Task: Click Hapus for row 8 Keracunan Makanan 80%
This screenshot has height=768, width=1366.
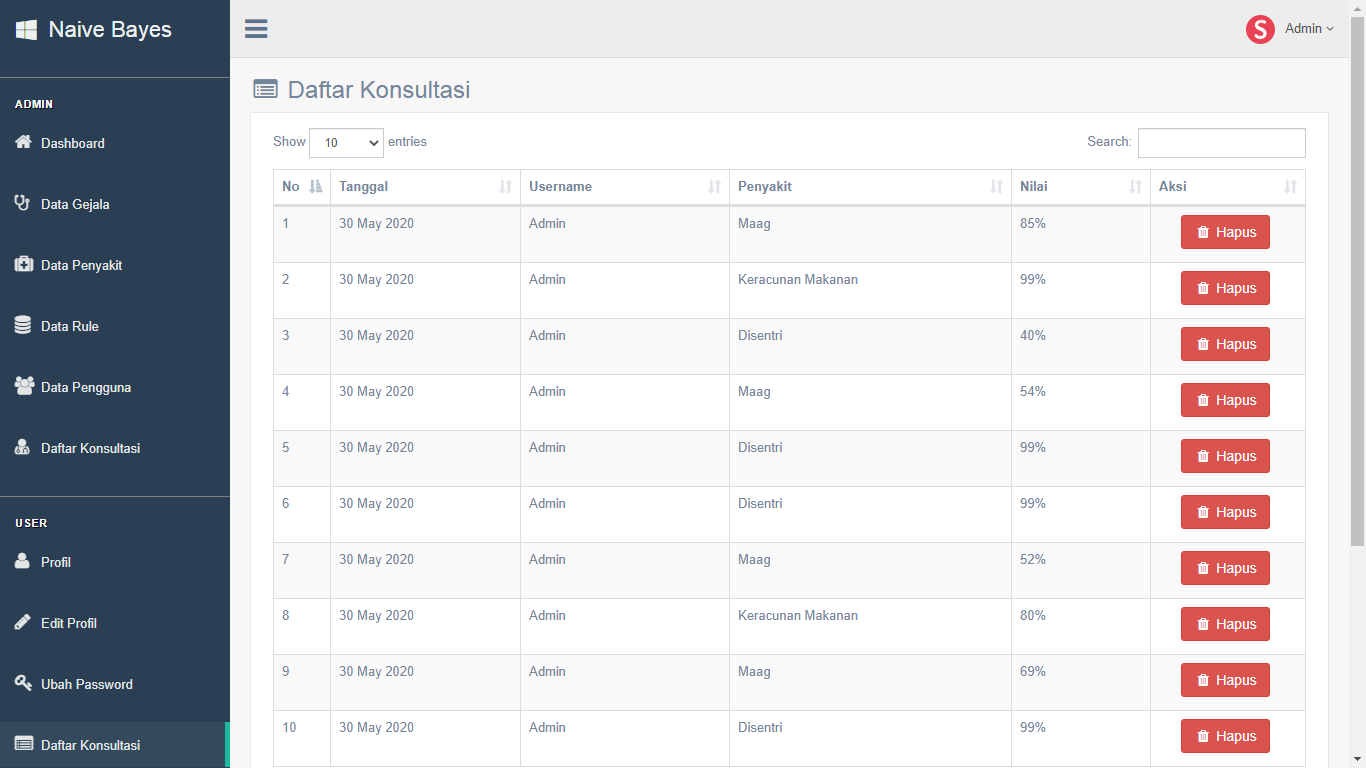Action: point(1225,624)
